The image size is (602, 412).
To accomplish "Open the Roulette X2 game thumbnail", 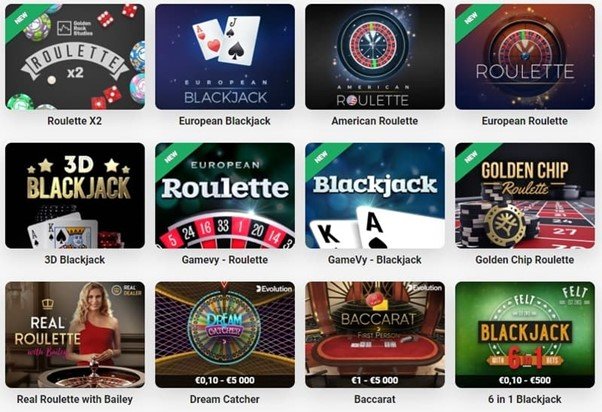I will pyautogui.click(x=75, y=57).
